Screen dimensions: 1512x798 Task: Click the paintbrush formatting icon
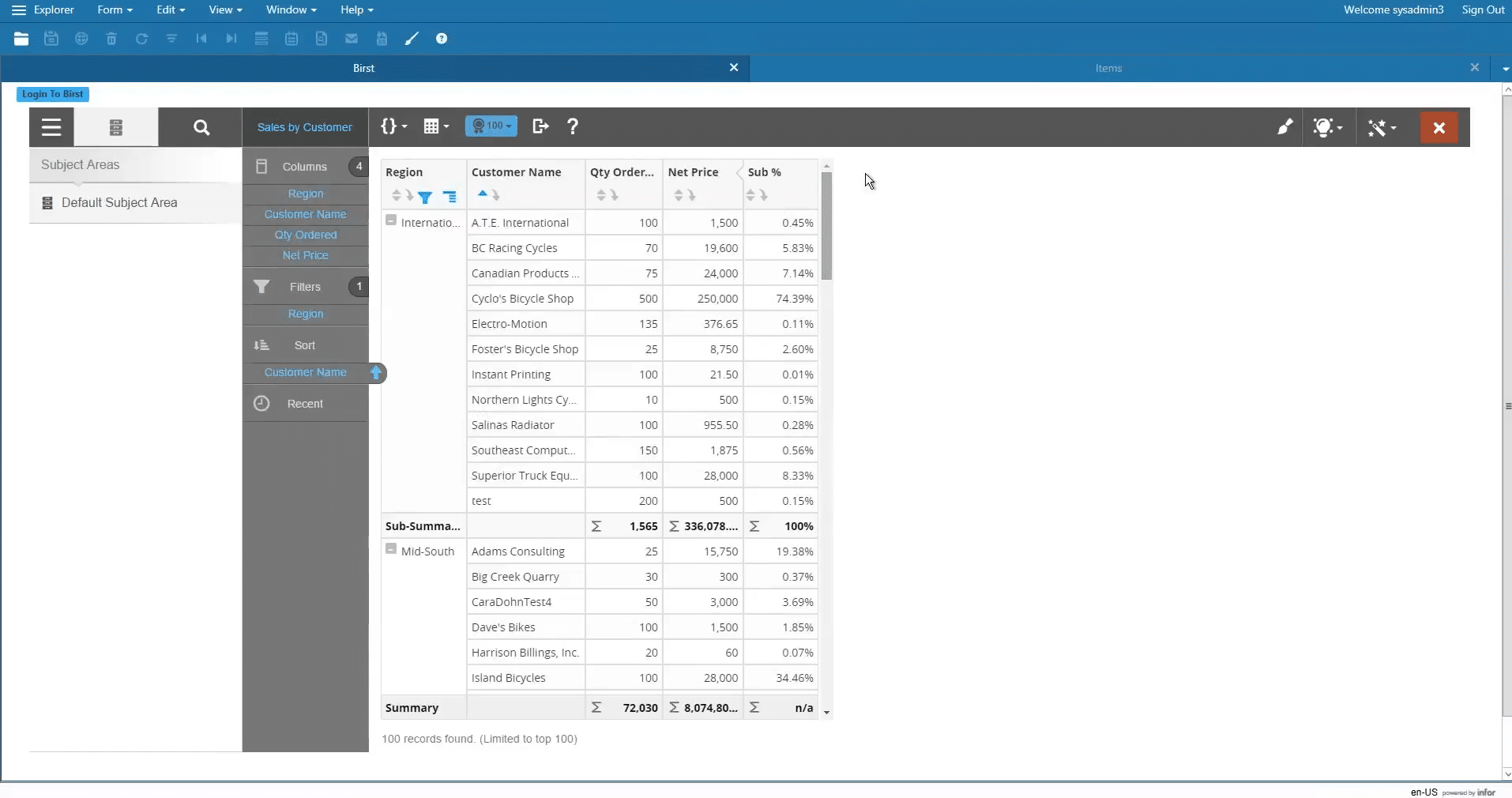tap(1284, 127)
